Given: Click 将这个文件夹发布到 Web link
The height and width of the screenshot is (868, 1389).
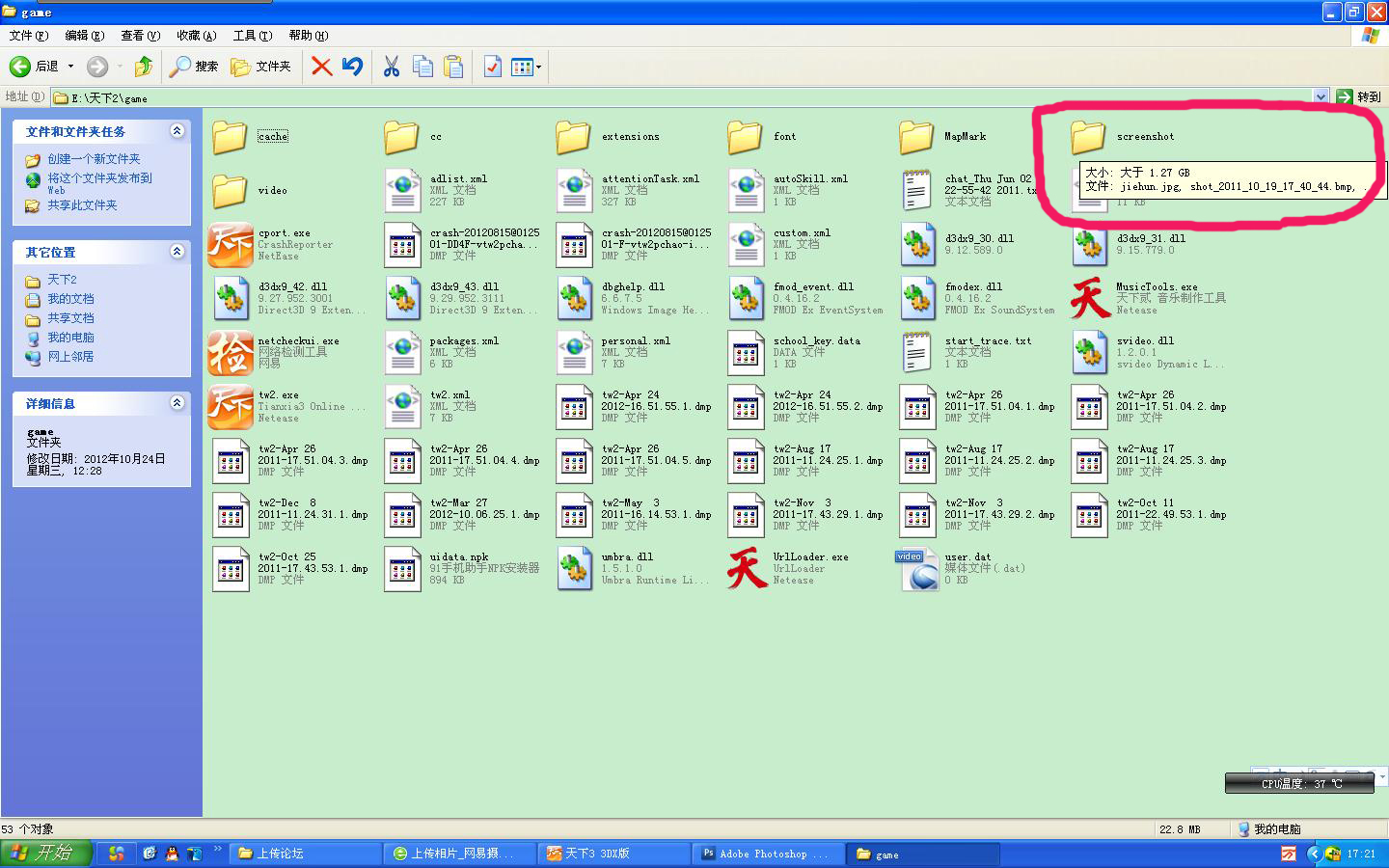Looking at the screenshot, I should click(x=99, y=183).
